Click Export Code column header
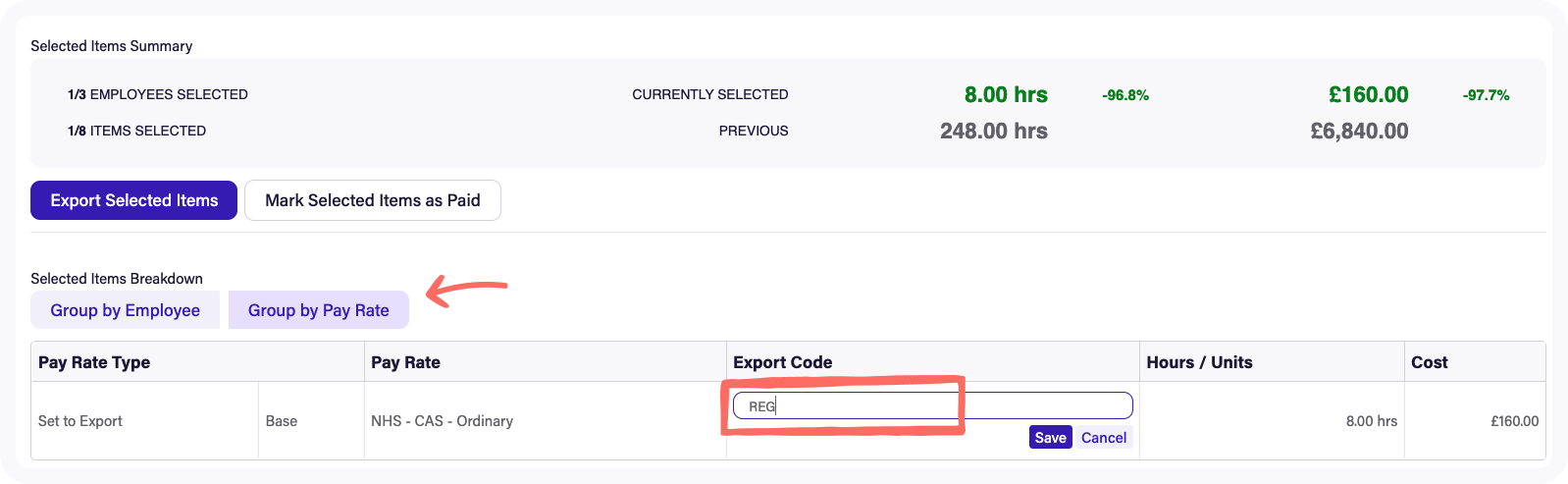 [782, 362]
